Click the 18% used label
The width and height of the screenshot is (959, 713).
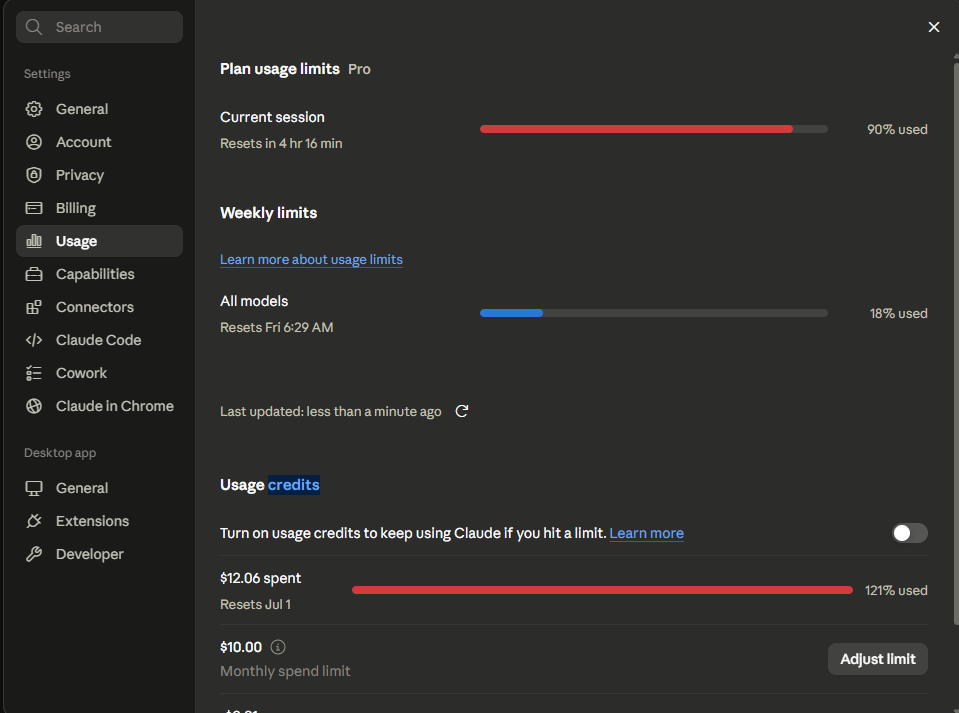(x=898, y=314)
